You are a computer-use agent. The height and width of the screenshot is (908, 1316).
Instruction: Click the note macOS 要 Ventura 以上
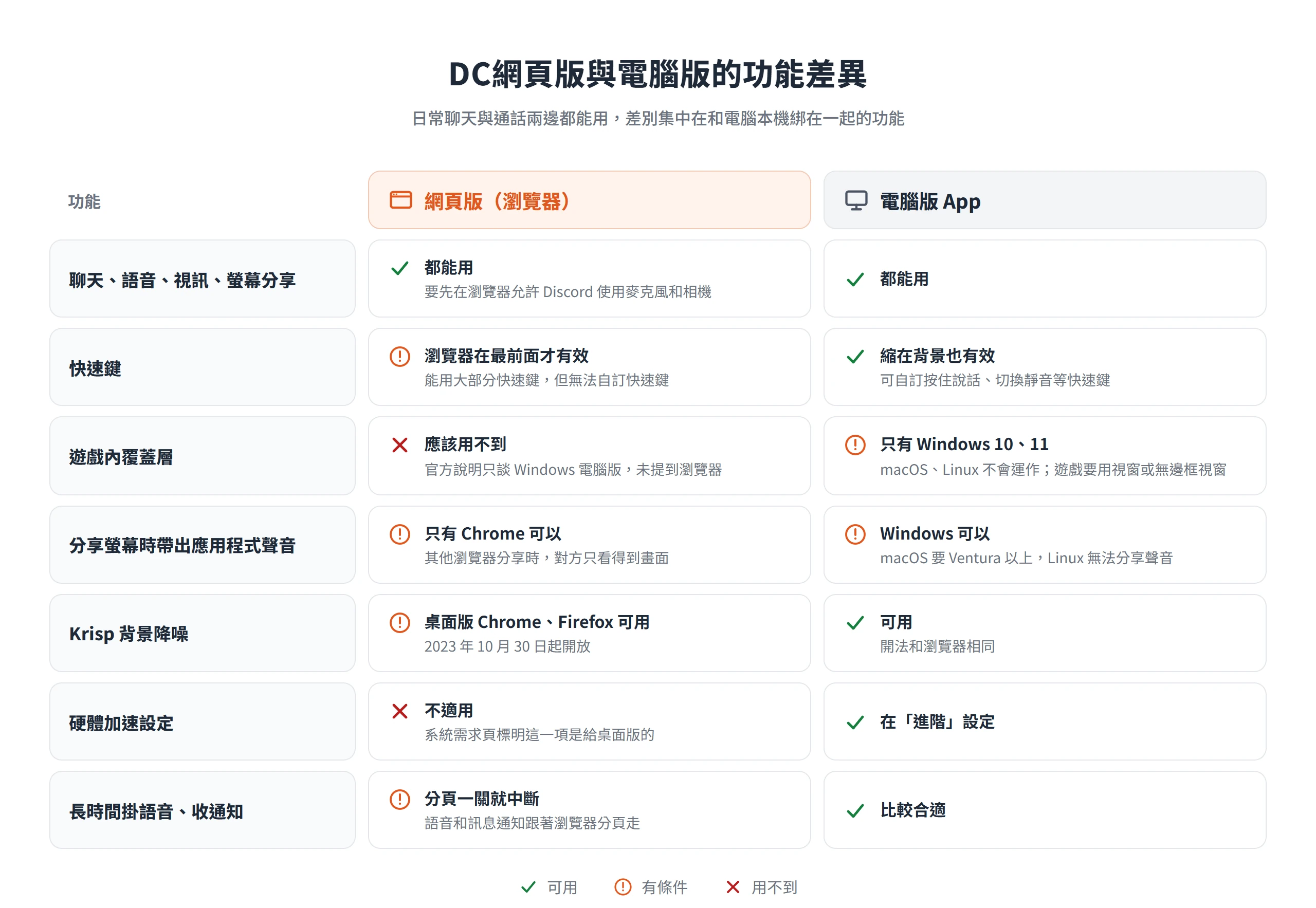956,558
